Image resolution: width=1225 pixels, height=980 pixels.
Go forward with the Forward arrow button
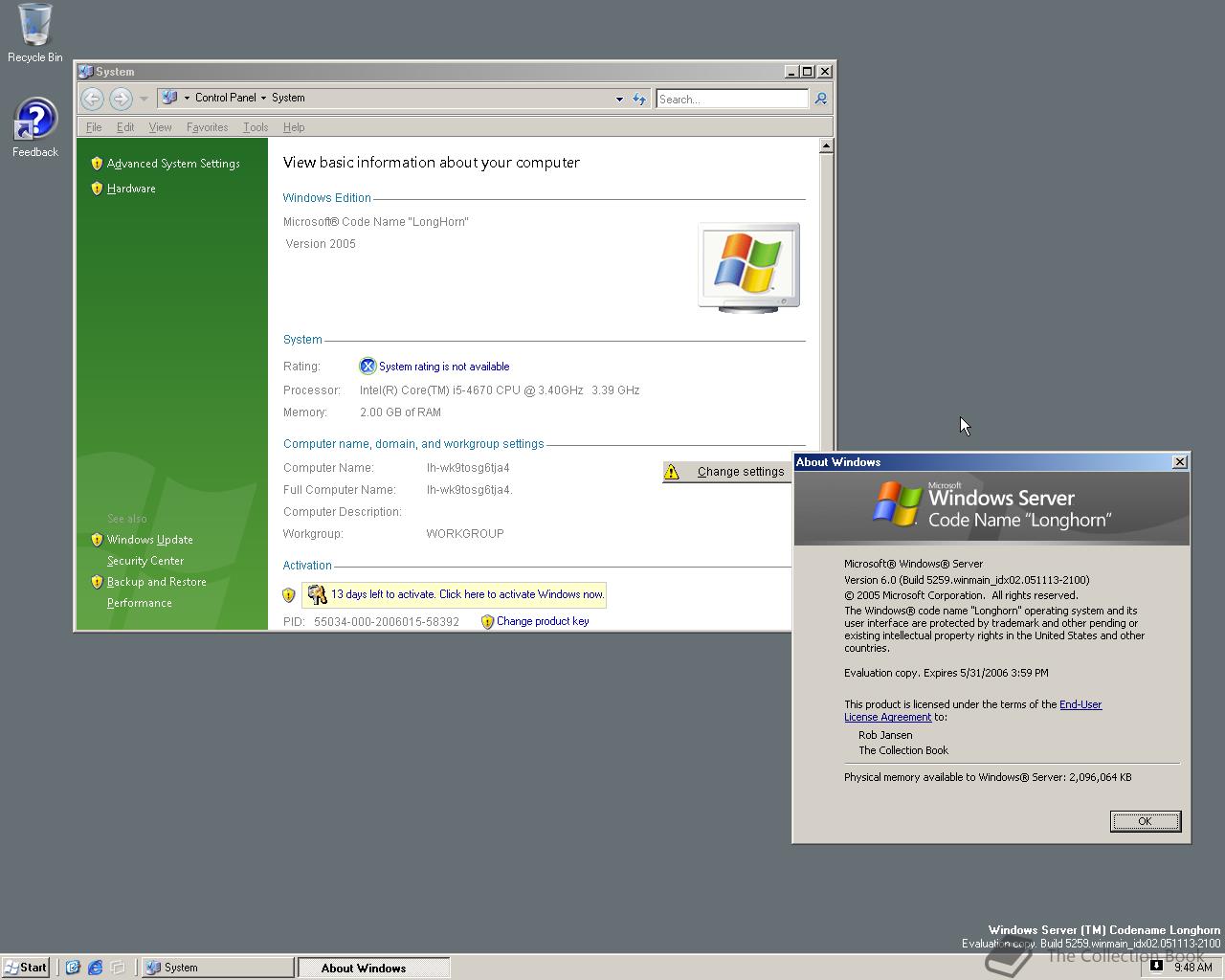point(121,98)
